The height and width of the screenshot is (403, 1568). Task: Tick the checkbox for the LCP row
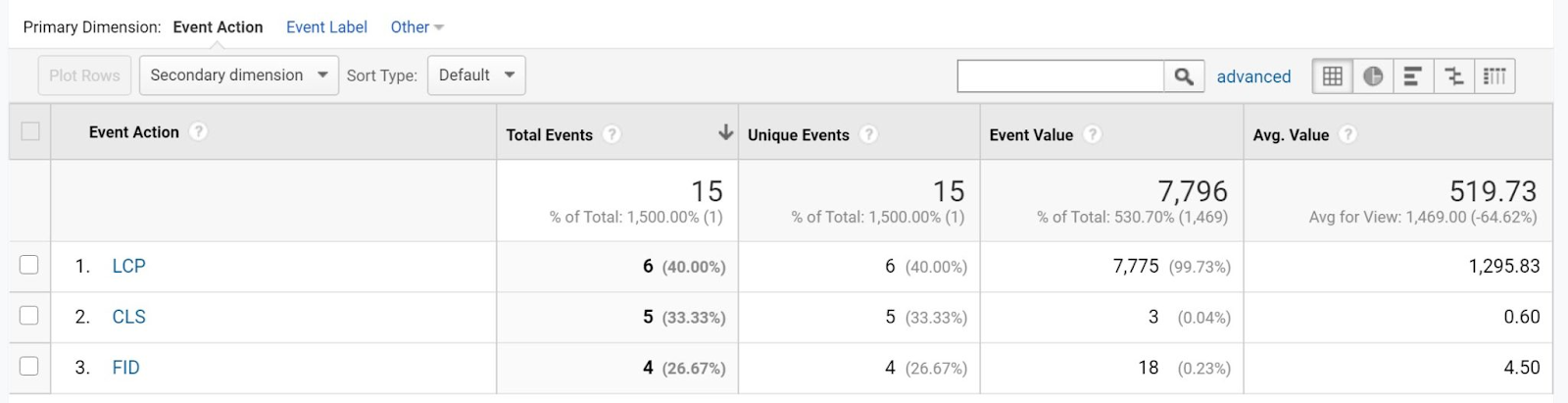pos(29,265)
